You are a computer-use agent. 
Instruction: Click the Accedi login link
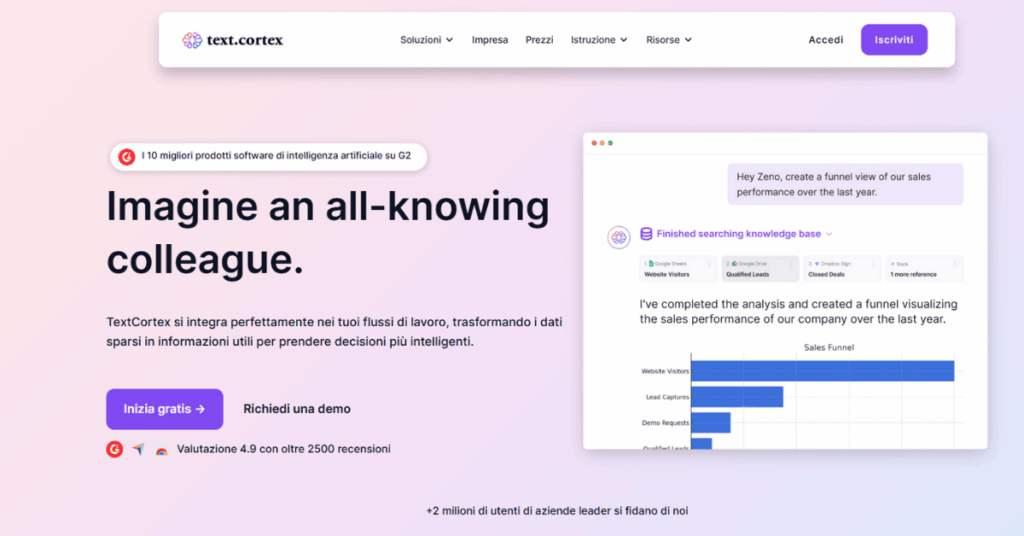coord(826,40)
